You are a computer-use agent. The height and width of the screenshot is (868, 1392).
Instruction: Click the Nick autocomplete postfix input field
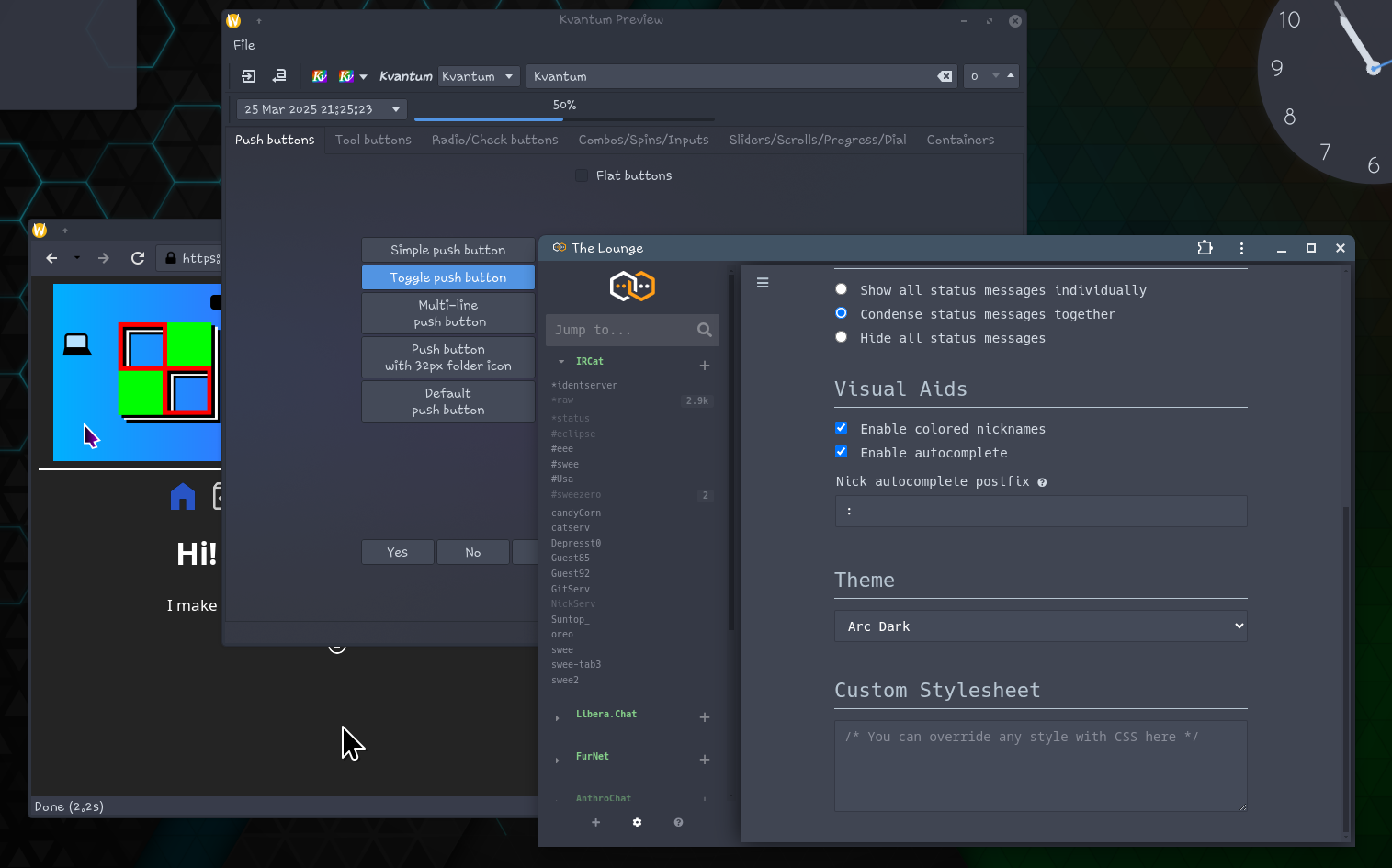(1040, 512)
